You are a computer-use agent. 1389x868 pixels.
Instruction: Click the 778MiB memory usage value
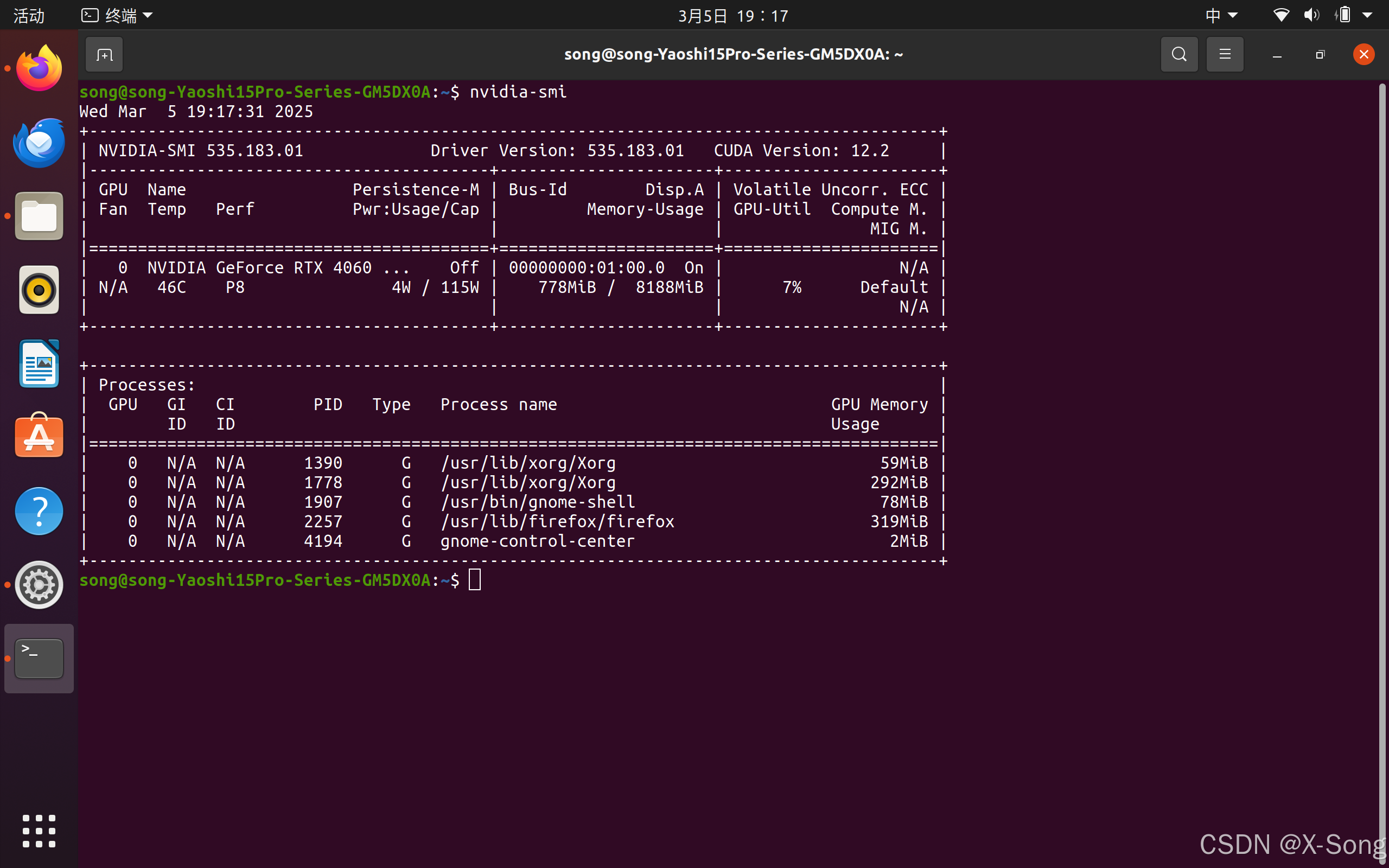pos(567,287)
